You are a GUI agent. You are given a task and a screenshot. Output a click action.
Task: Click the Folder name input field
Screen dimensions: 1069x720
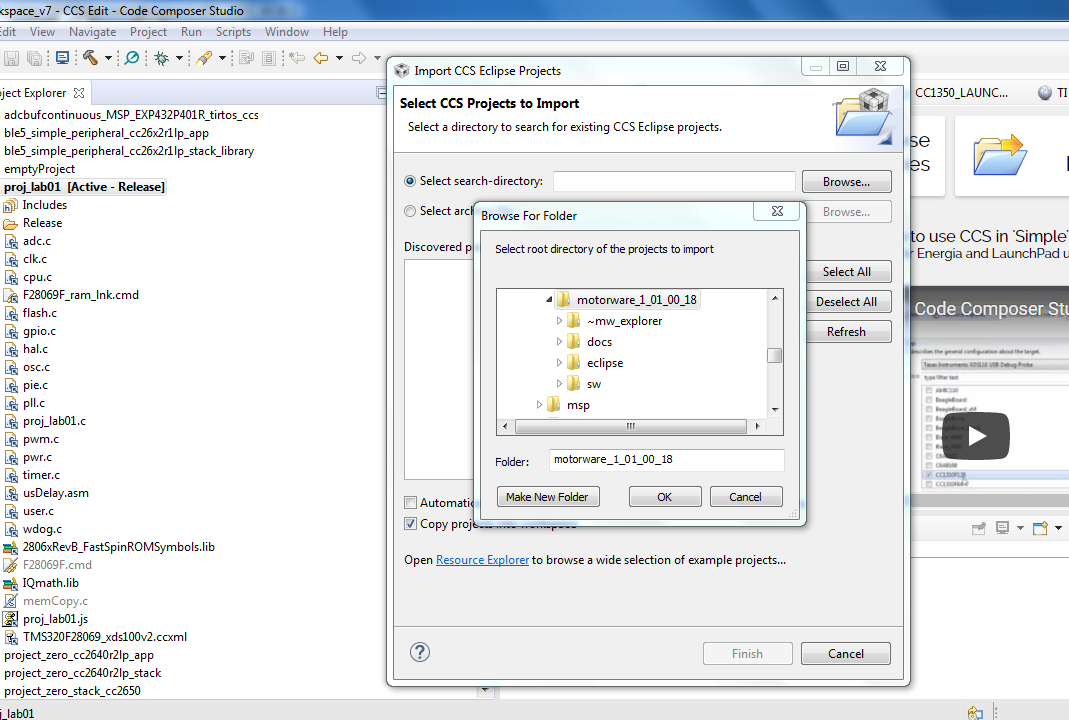pos(666,460)
